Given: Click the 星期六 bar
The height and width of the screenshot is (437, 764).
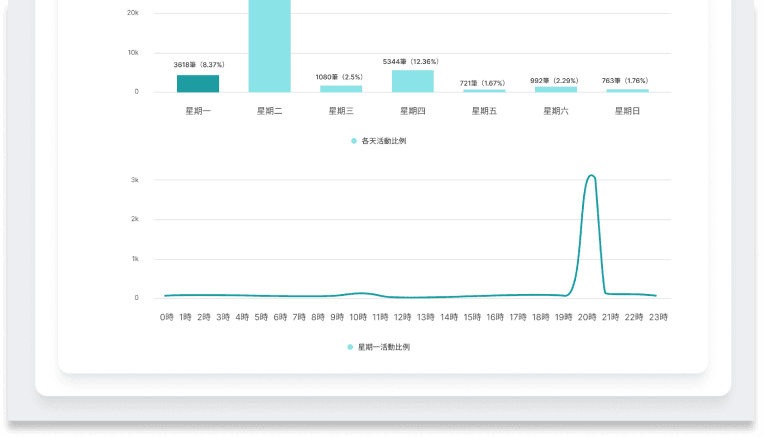Looking at the screenshot, I should (x=555, y=89).
